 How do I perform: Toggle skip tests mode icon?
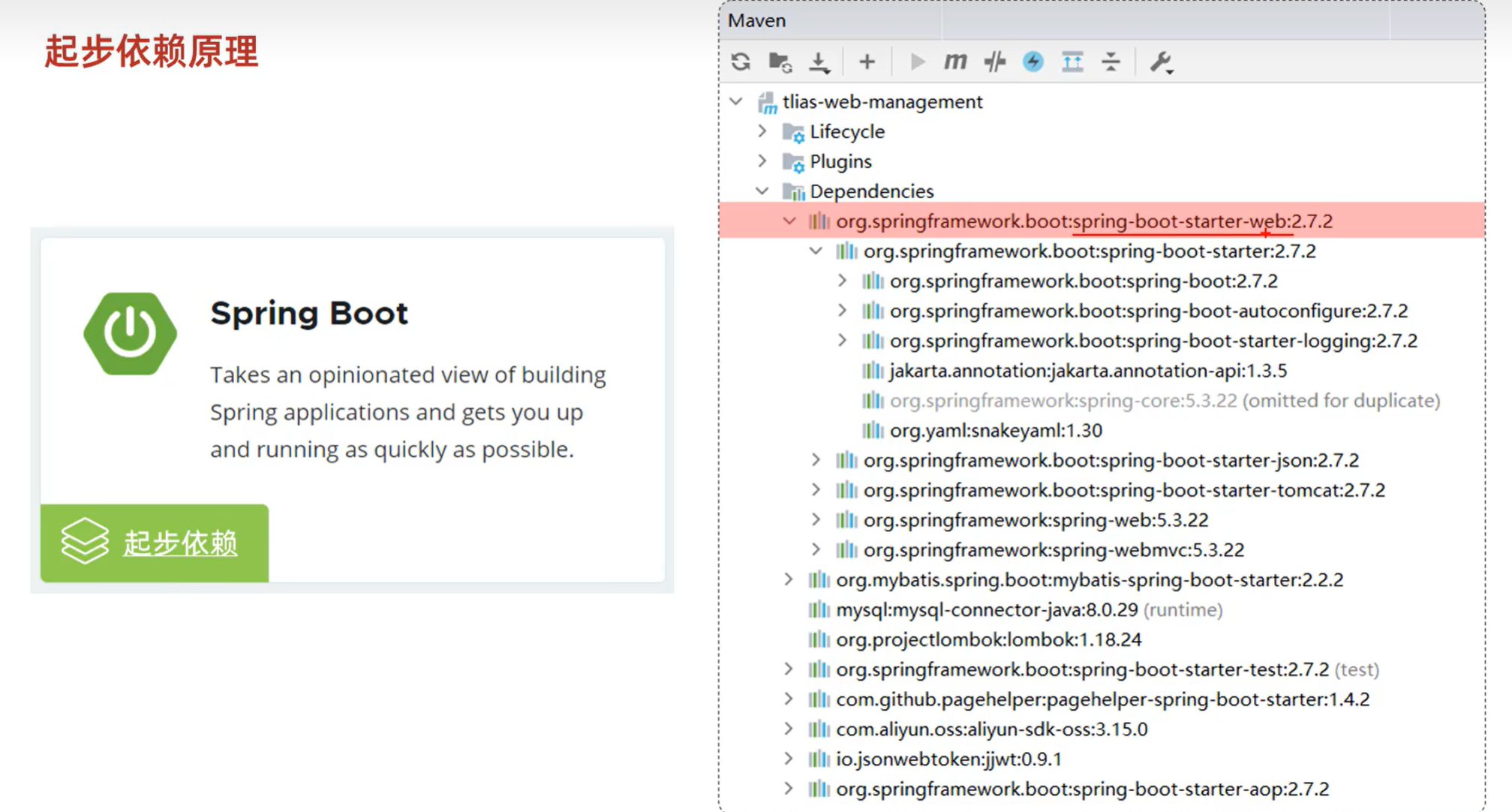pos(995,62)
